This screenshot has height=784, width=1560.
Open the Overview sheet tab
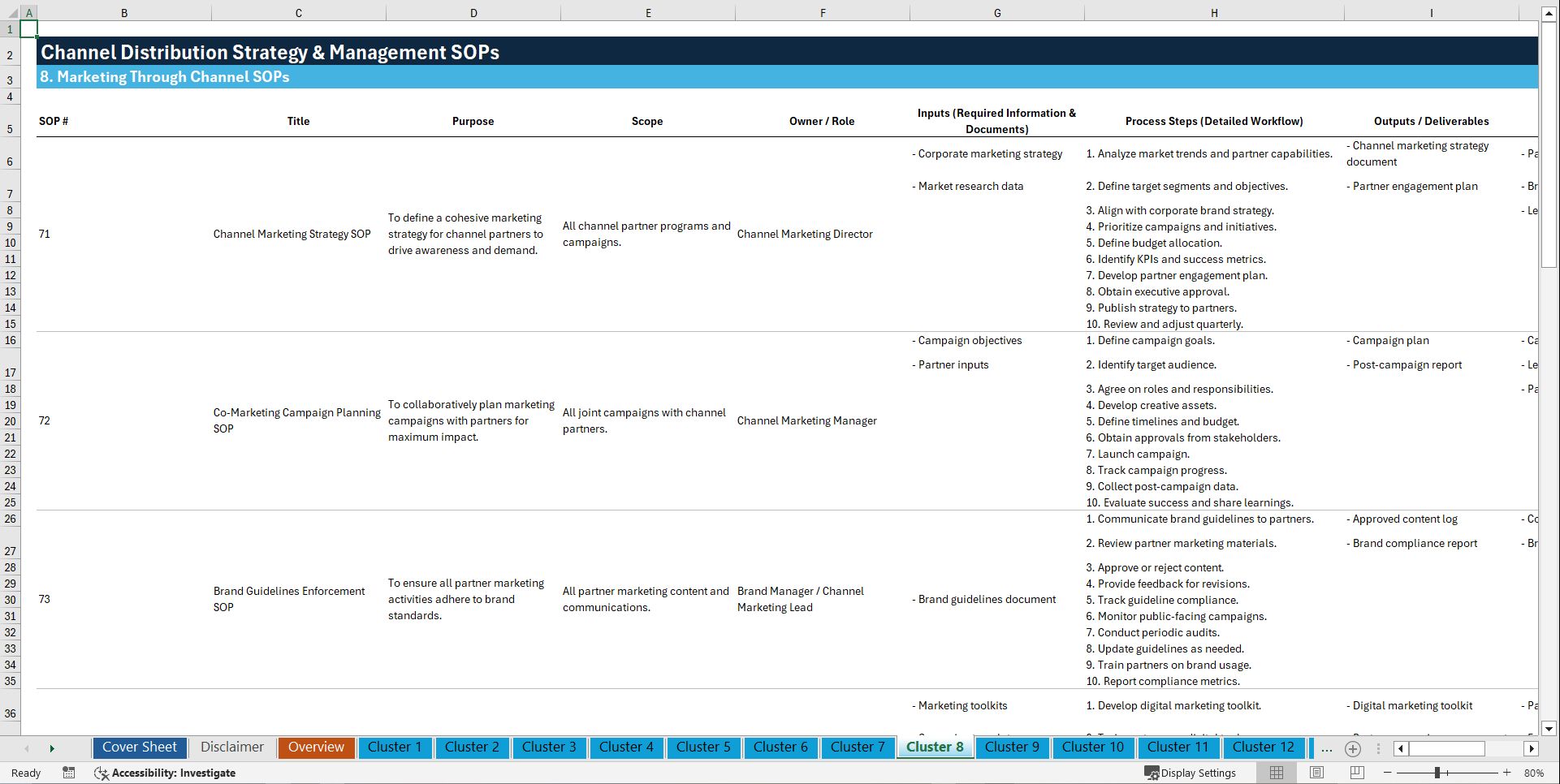(x=316, y=747)
